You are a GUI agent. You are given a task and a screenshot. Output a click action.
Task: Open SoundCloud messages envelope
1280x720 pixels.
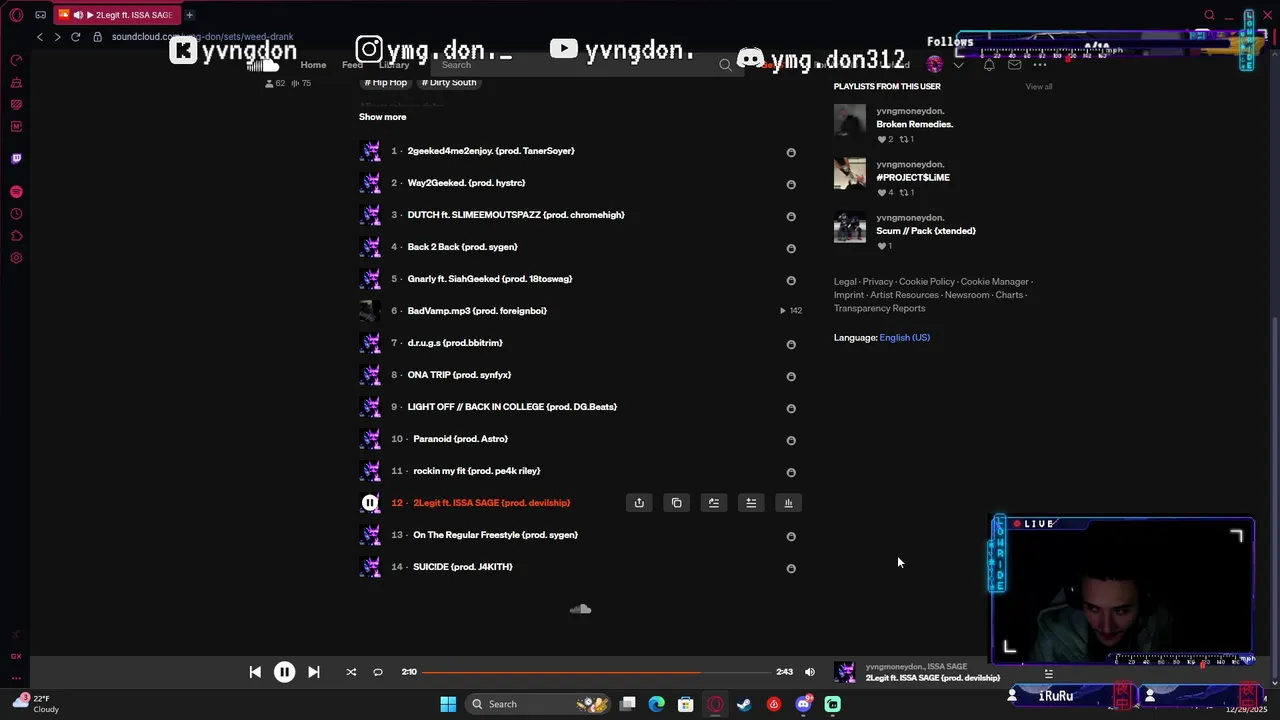(1014, 65)
